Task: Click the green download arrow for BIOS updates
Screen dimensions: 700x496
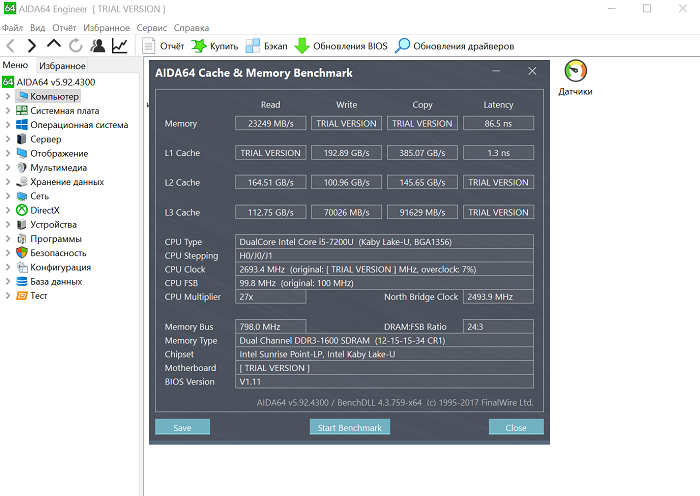Action: click(x=302, y=46)
